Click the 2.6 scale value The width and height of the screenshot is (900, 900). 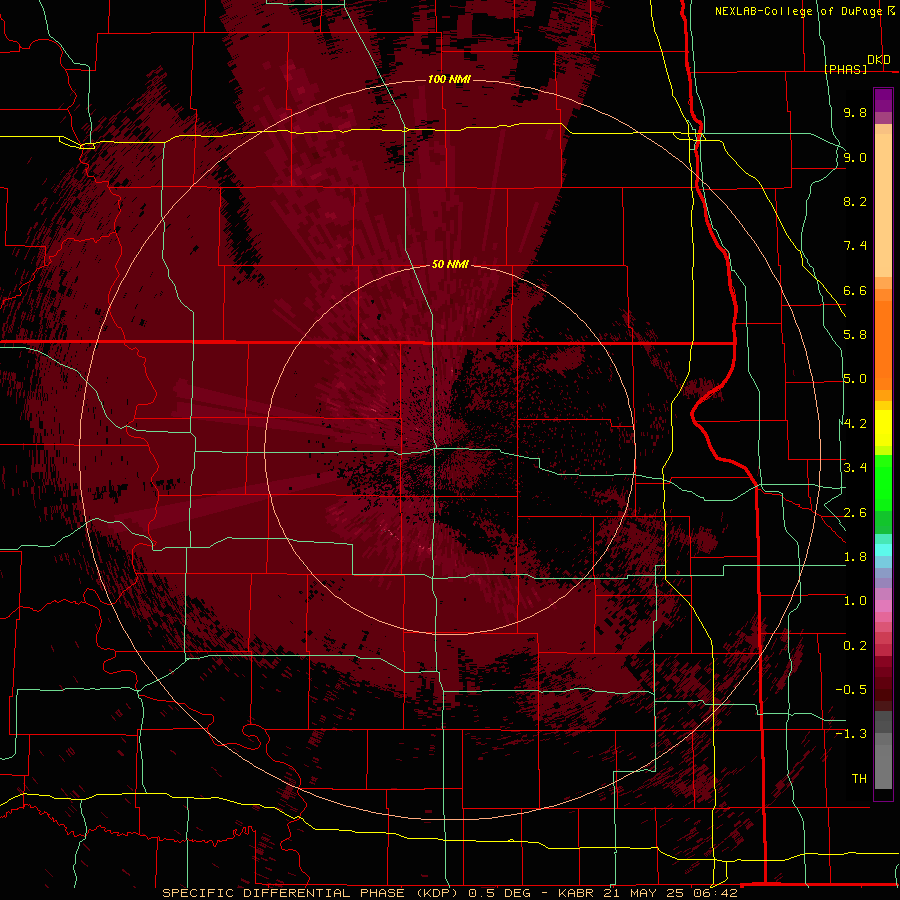click(x=855, y=513)
